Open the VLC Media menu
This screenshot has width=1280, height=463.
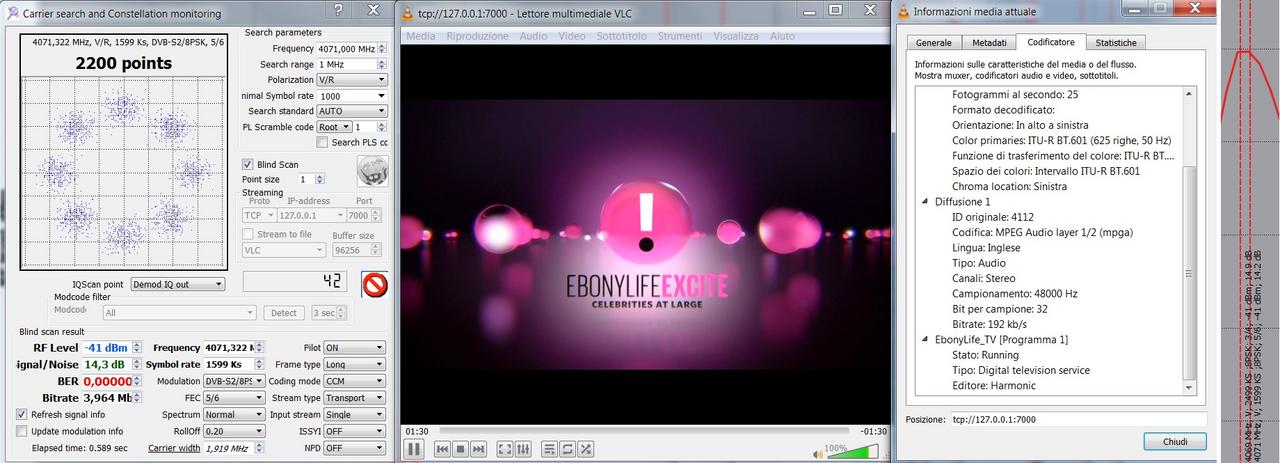pyautogui.click(x=421, y=36)
